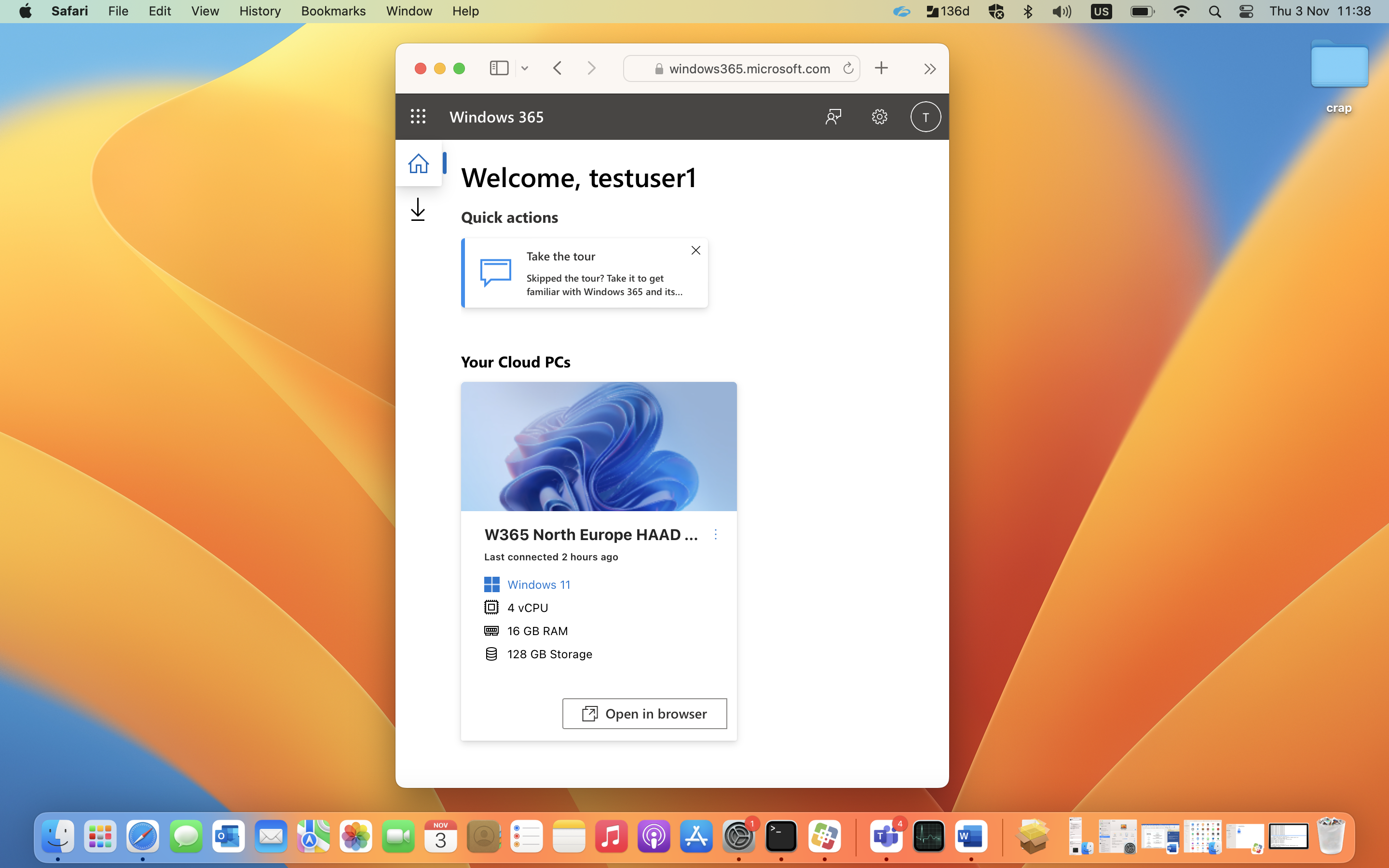Open a new Safari tab
Viewport: 1389px width, 868px height.
(x=881, y=68)
